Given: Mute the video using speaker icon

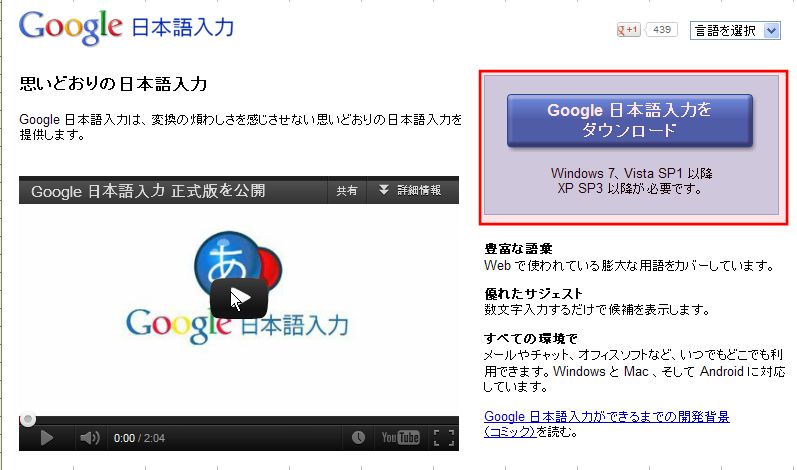Looking at the screenshot, I should 90,437.
